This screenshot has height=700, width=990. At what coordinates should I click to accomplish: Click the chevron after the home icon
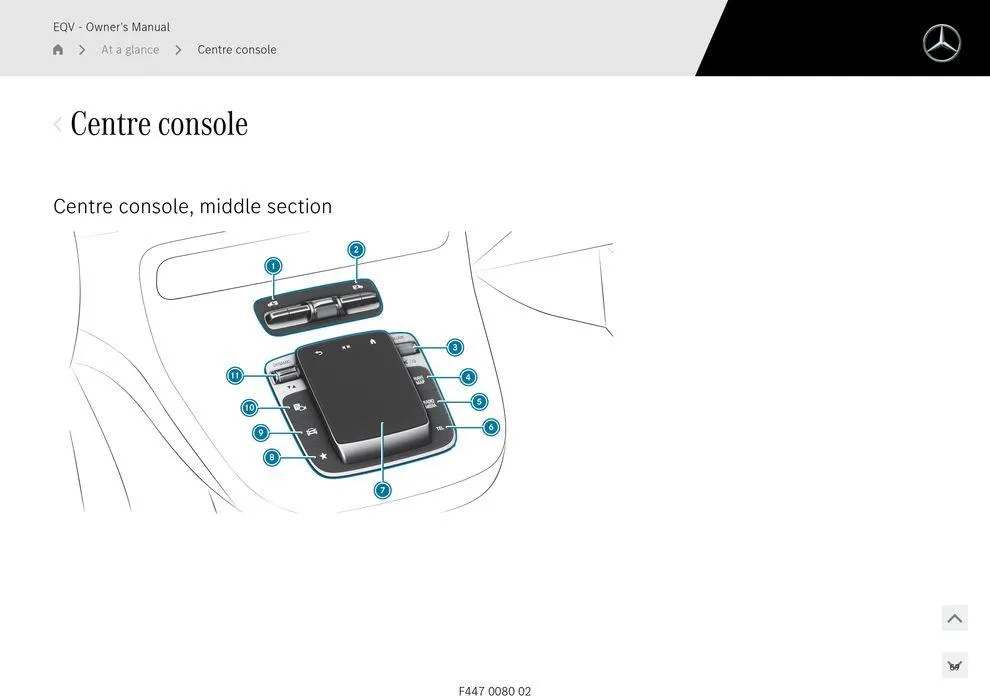click(82, 49)
